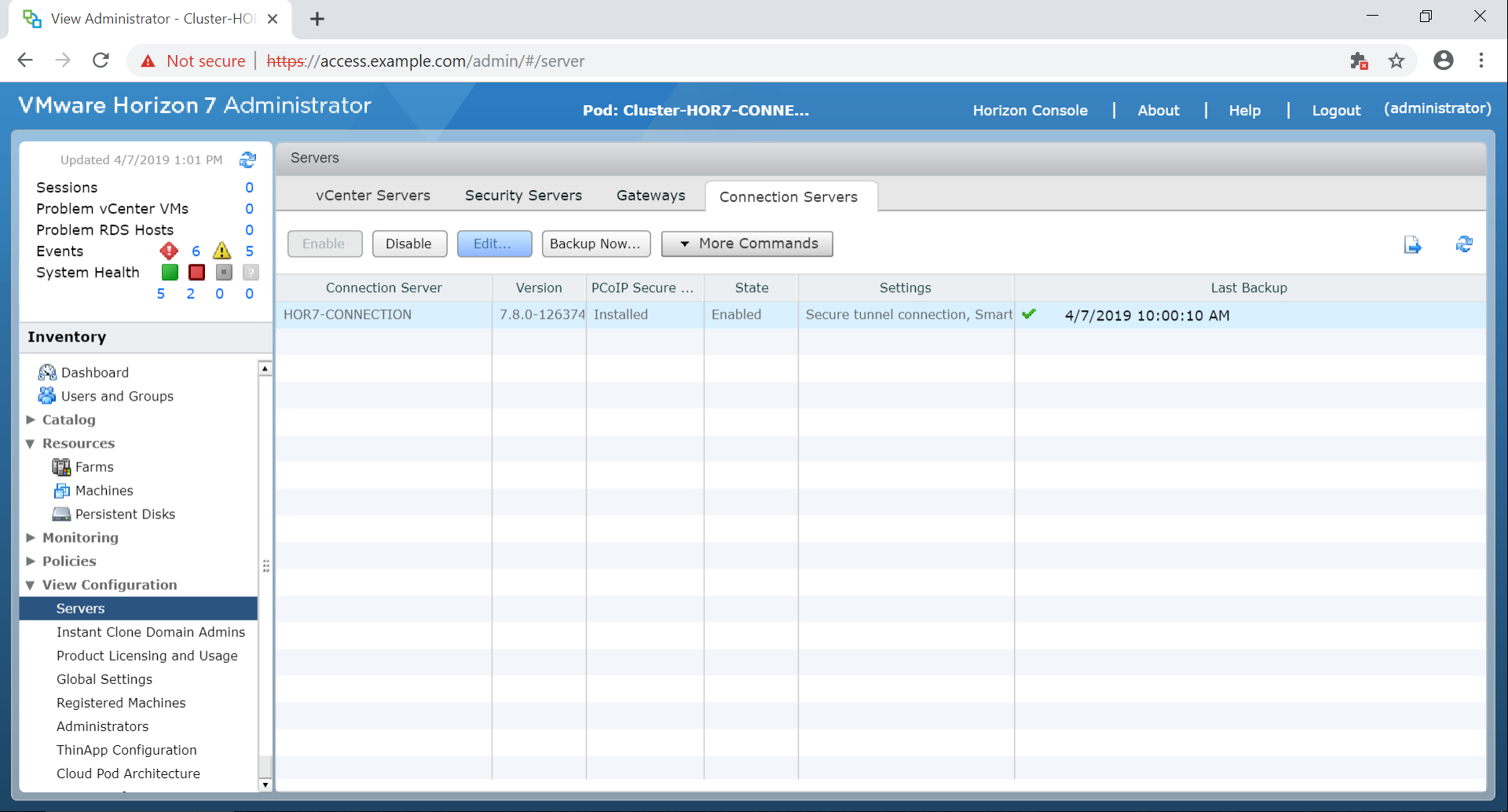The width and height of the screenshot is (1508, 812).
Task: Click the yellow warning events icon
Action: pyautogui.click(x=222, y=251)
